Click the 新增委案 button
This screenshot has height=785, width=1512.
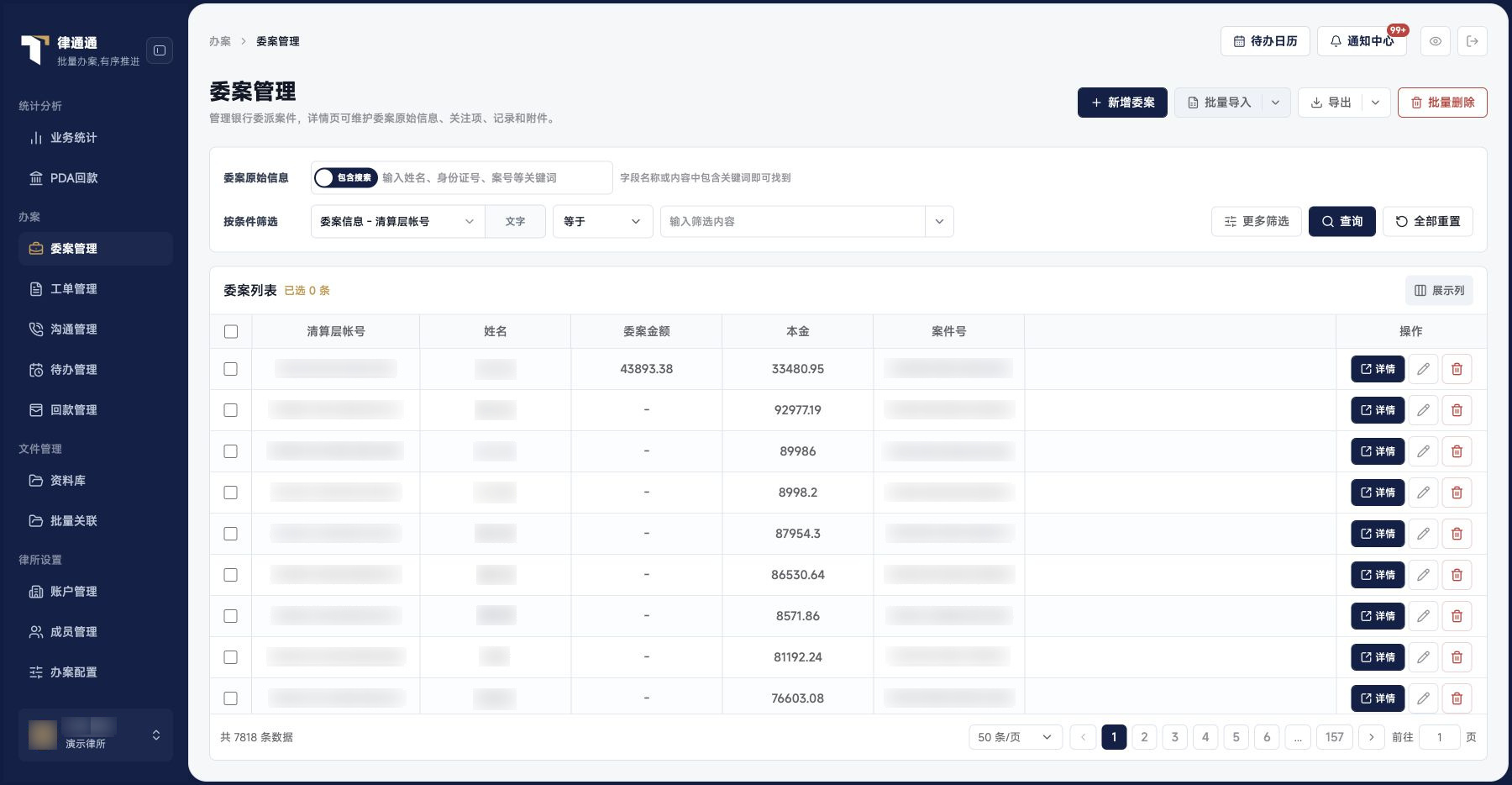pos(1122,103)
